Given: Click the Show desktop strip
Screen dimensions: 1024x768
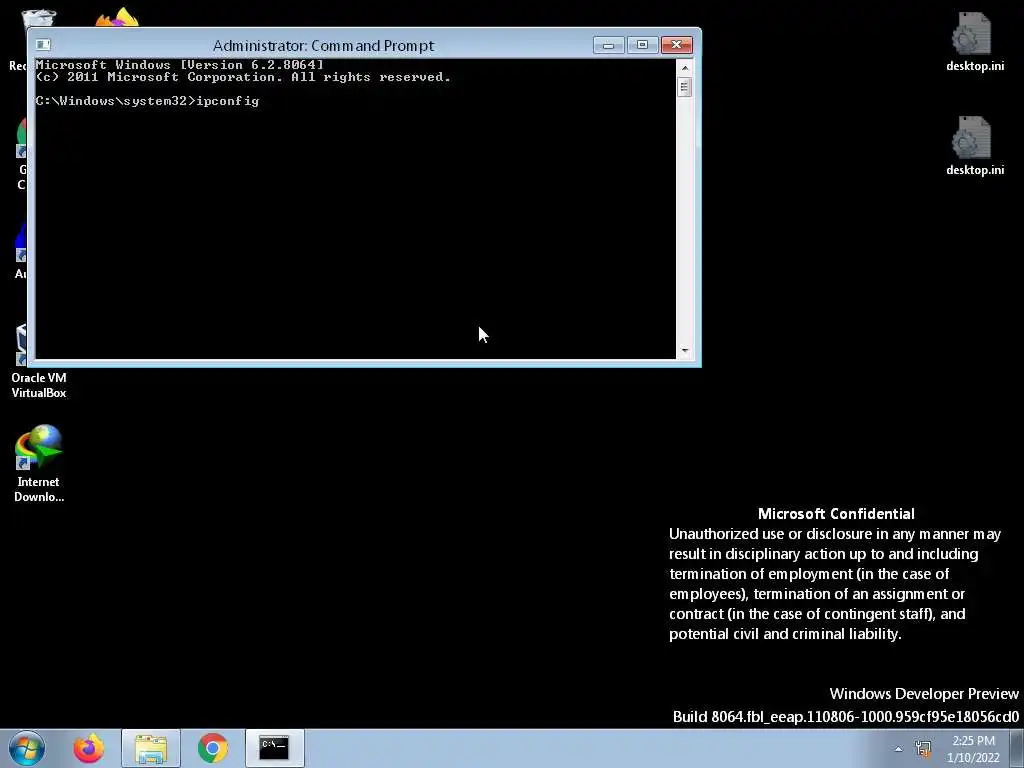Looking at the screenshot, I should (1019, 748).
